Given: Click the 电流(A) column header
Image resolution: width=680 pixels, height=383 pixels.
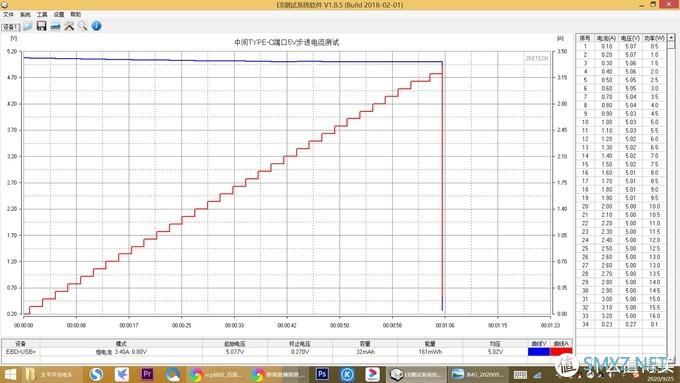Looking at the screenshot, I should 606,38.
